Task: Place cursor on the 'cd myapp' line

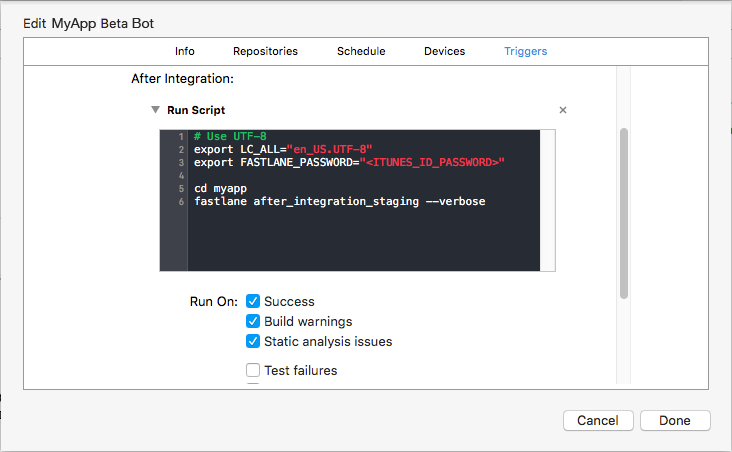Action: tap(220, 188)
